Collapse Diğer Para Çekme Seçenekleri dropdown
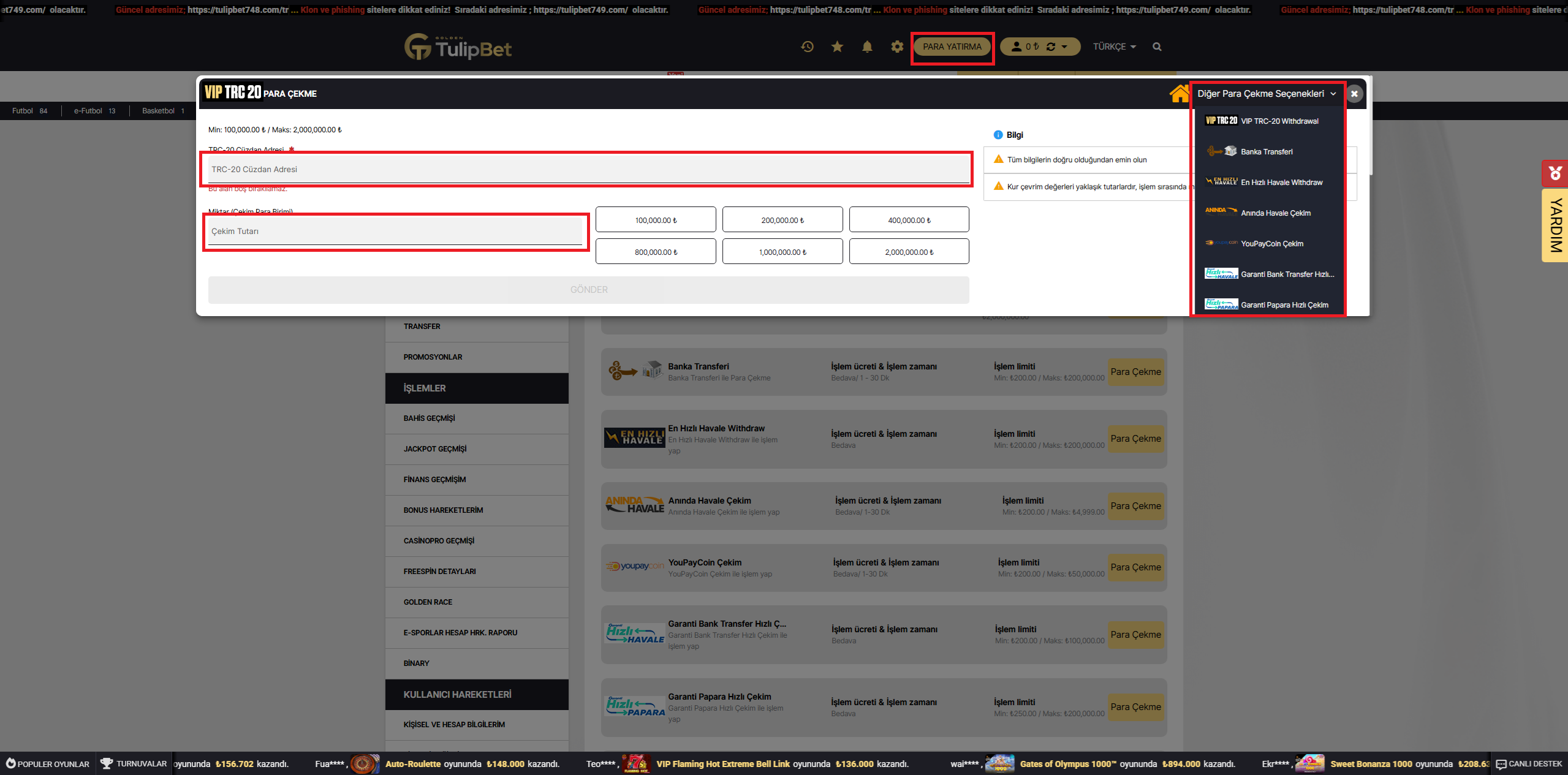This screenshot has height=775, width=1568. click(1267, 94)
